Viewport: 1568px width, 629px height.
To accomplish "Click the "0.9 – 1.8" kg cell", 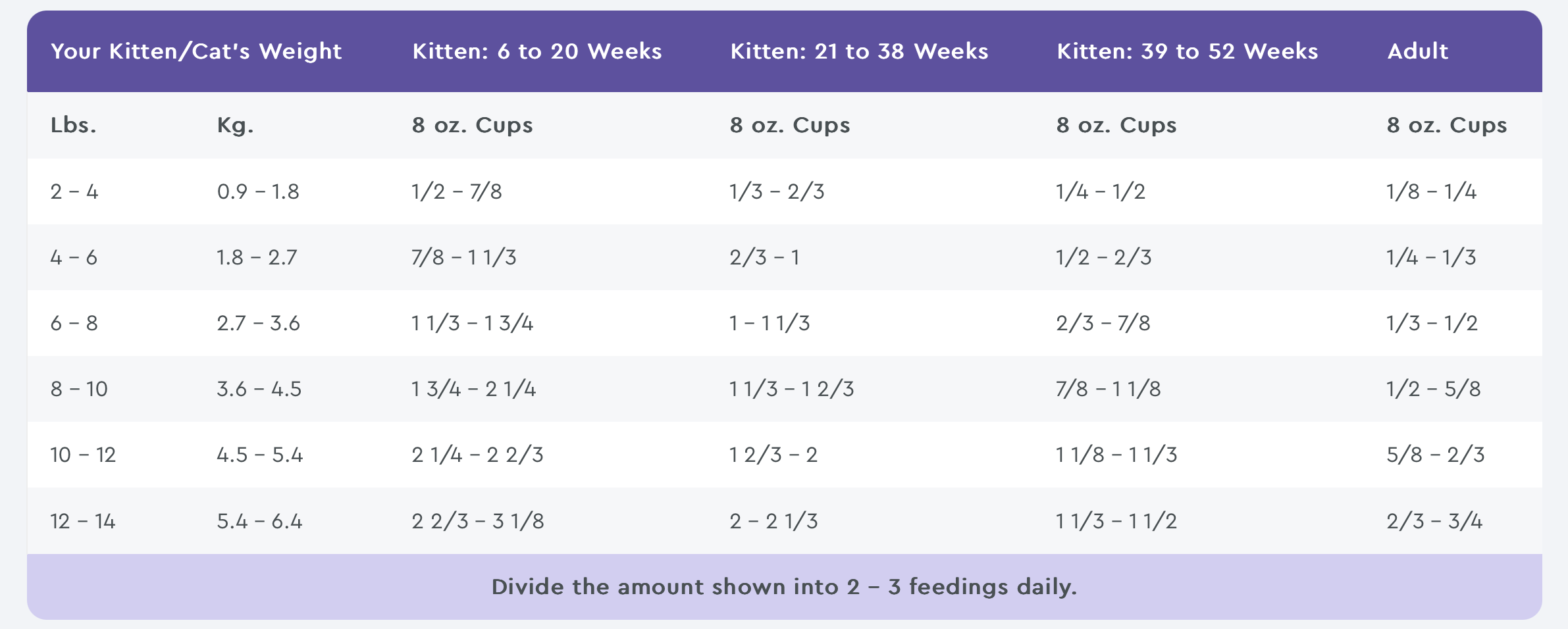I will [258, 191].
